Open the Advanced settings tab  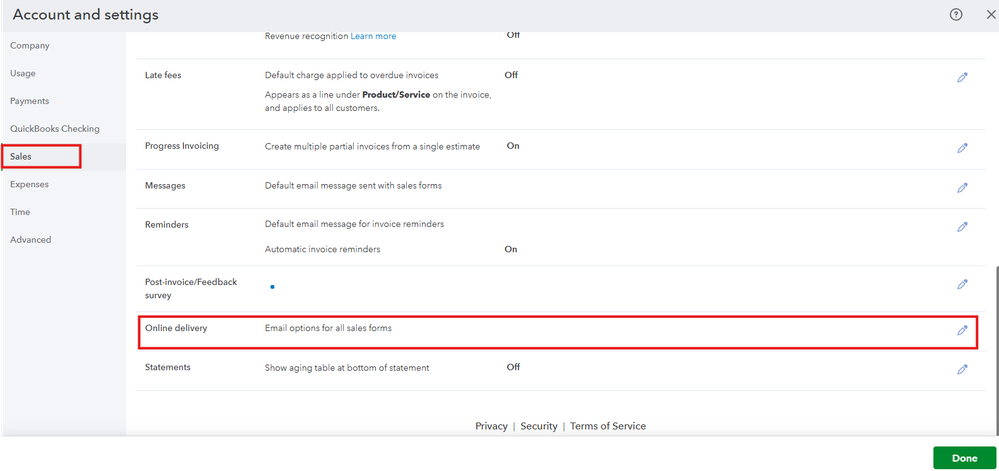(30, 240)
